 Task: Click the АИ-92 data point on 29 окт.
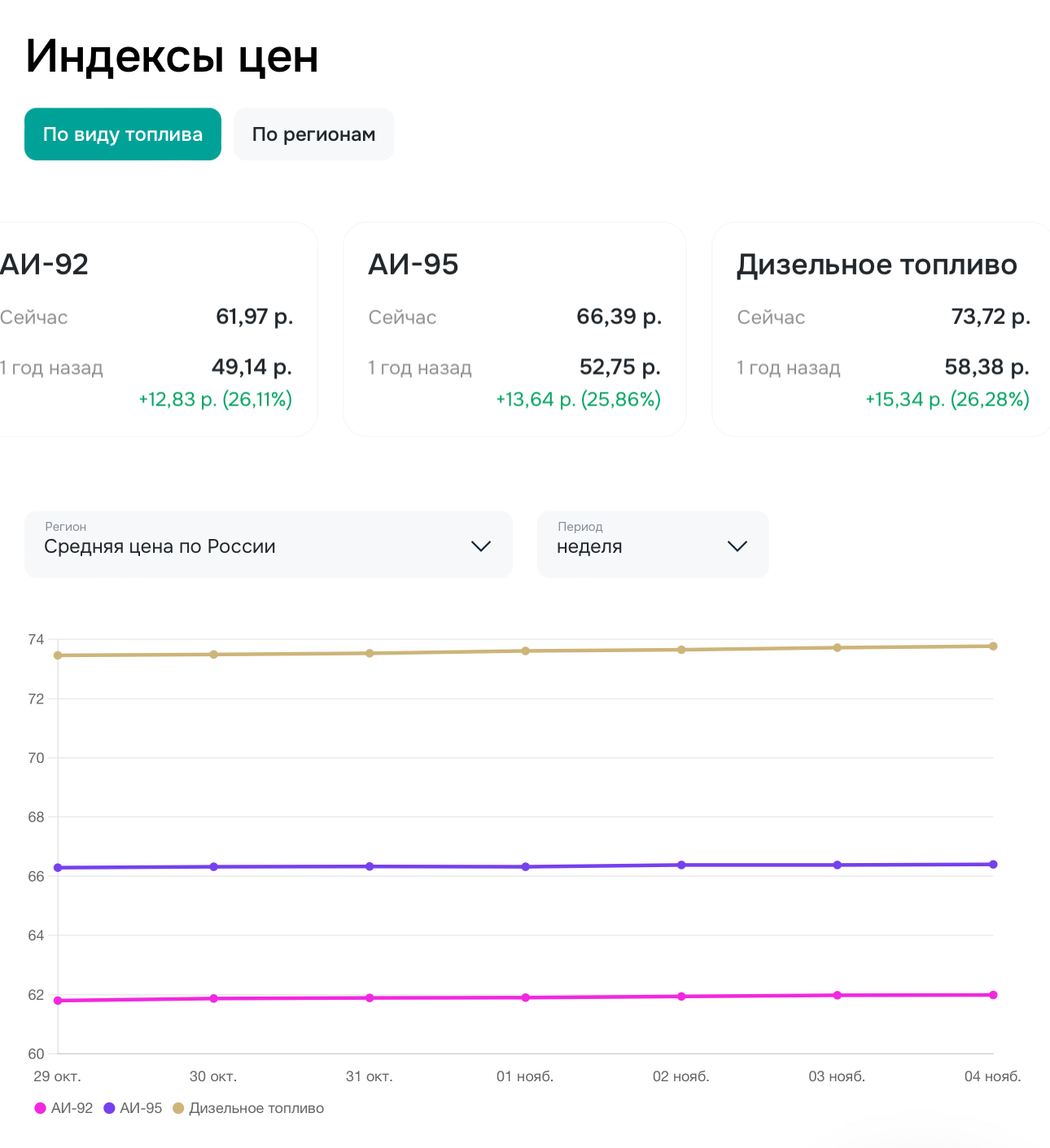pyautogui.click(x=58, y=1001)
